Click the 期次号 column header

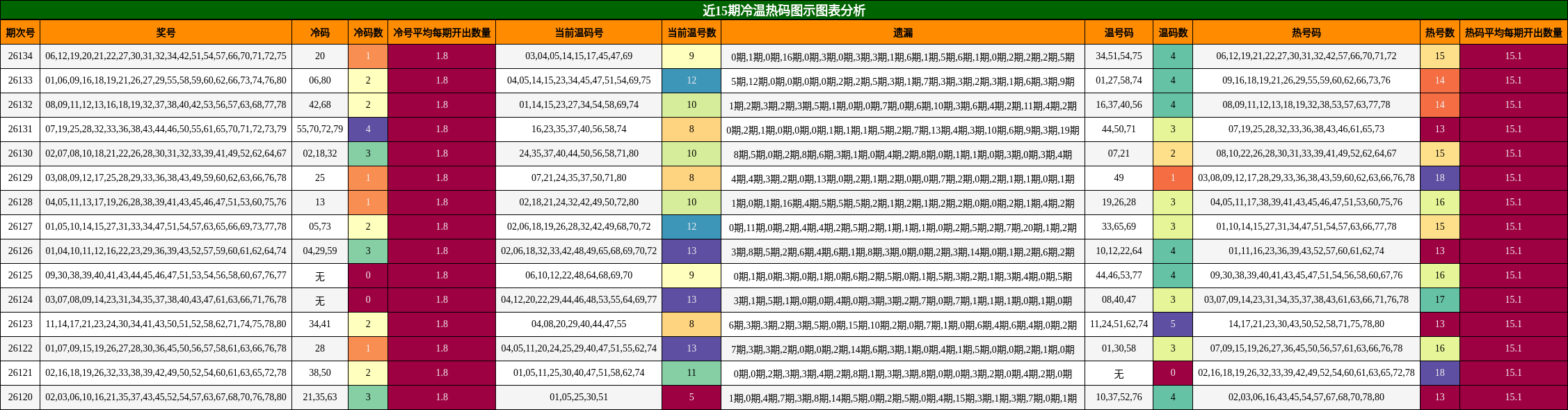(x=20, y=33)
